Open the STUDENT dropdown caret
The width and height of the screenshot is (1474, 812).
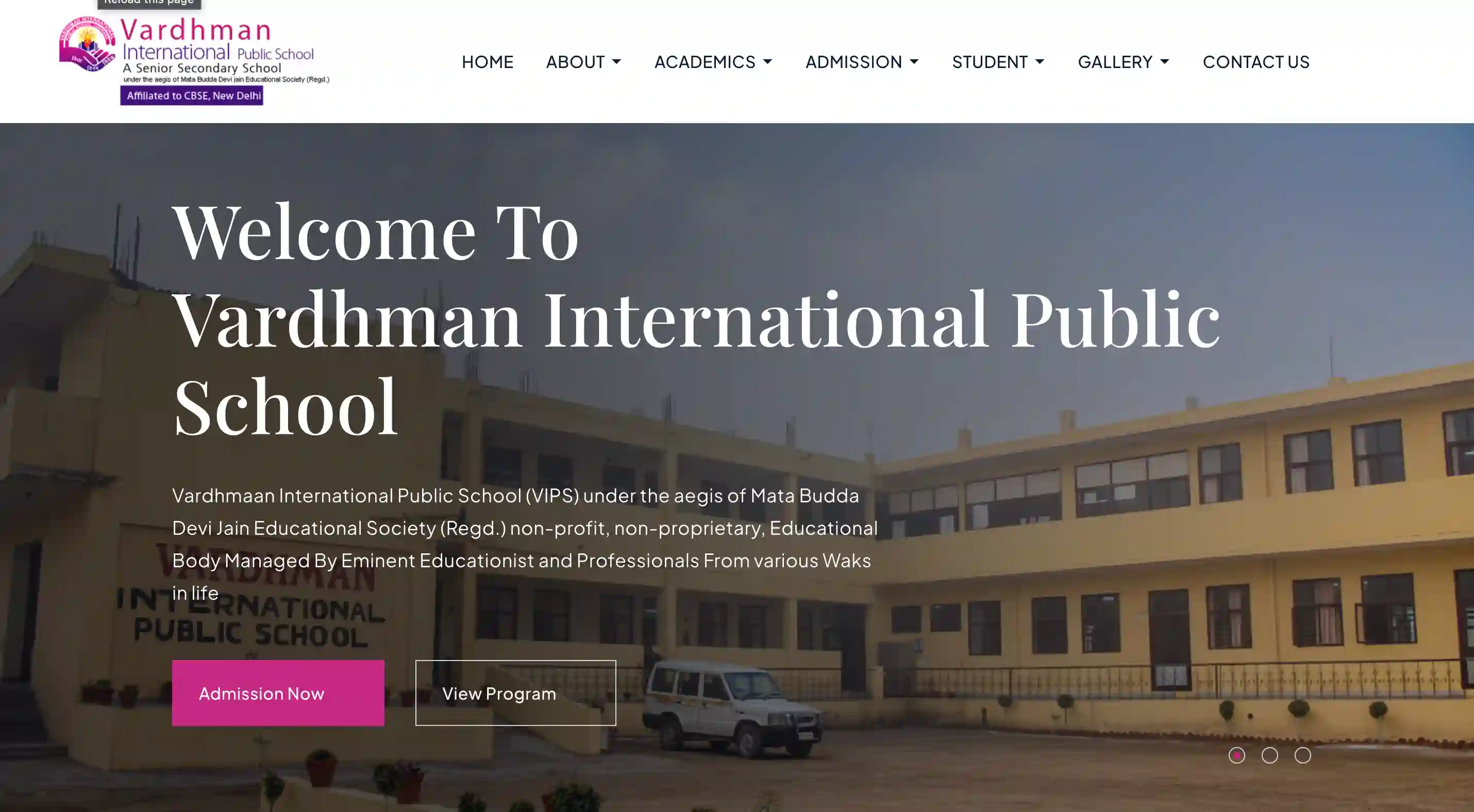click(x=1040, y=62)
